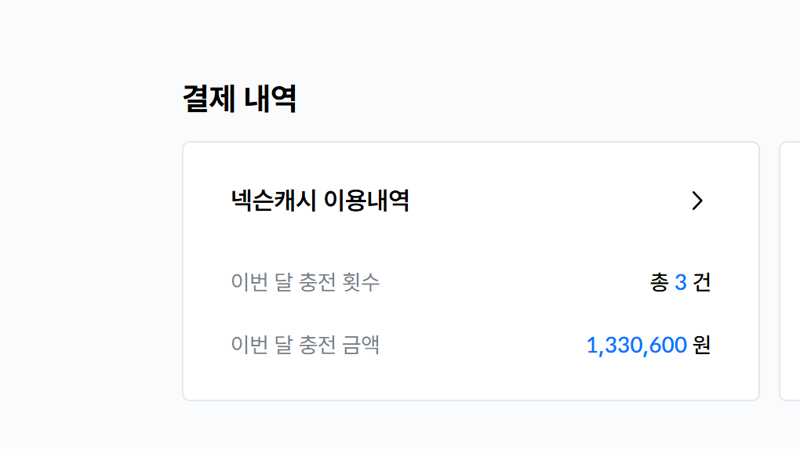Click the 총 text before charge count
800x449 pixels.
[x=659, y=282]
